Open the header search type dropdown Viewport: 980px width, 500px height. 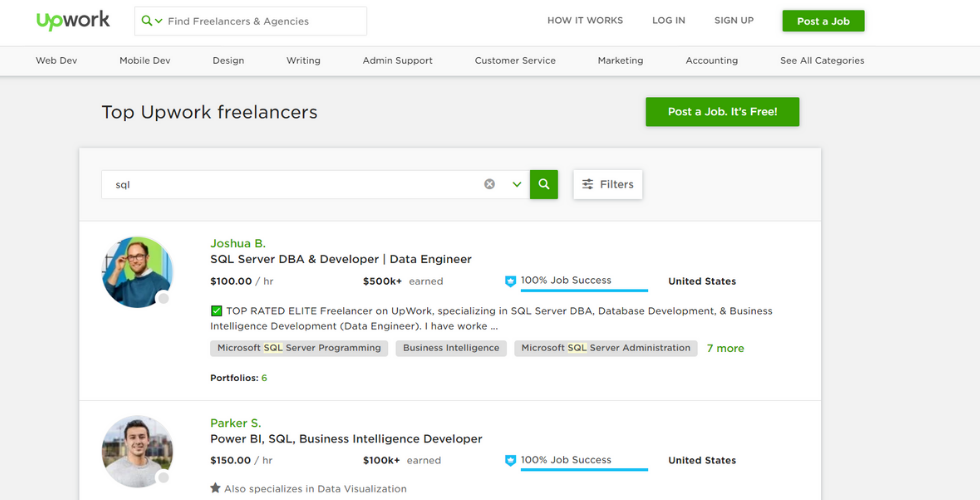[x=152, y=21]
